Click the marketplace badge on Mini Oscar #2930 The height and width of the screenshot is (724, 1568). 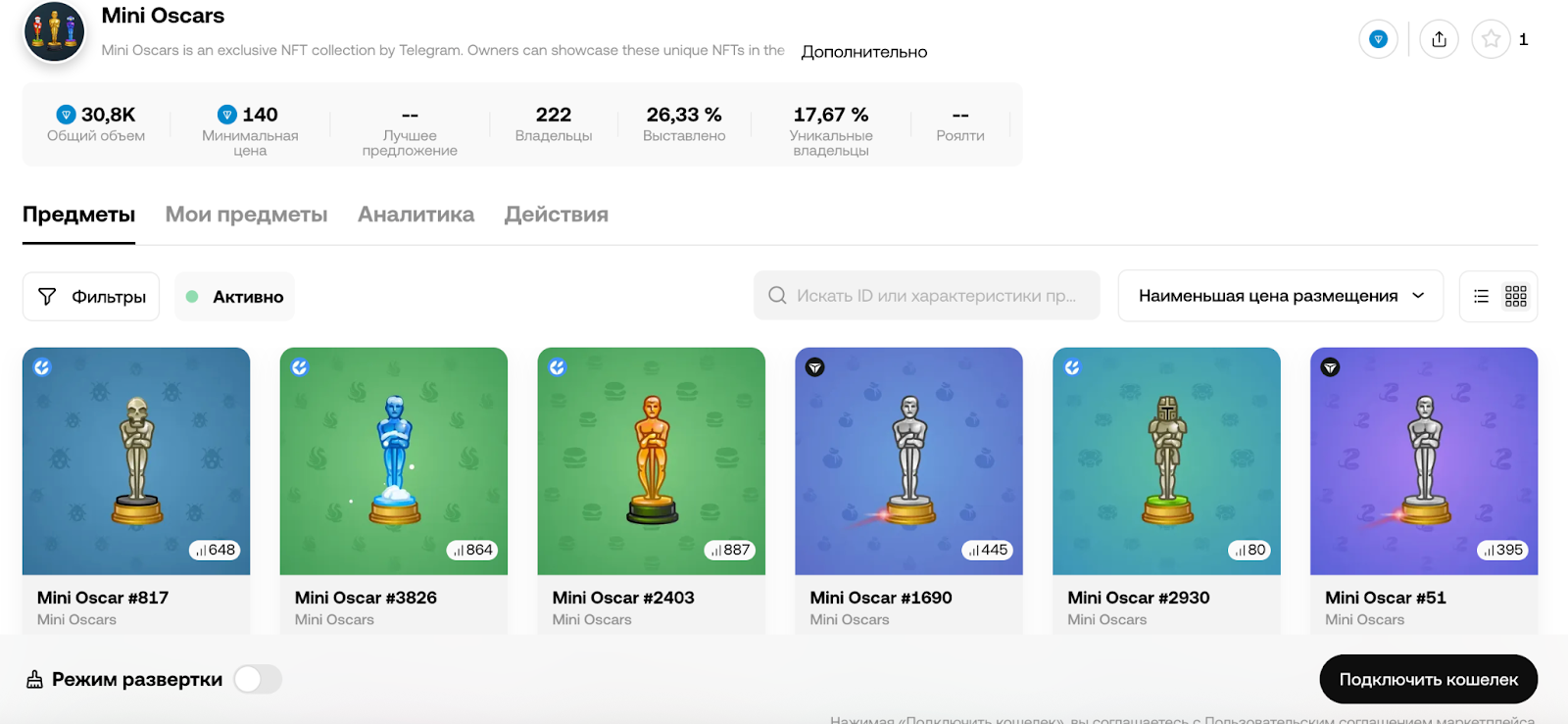tap(1072, 367)
